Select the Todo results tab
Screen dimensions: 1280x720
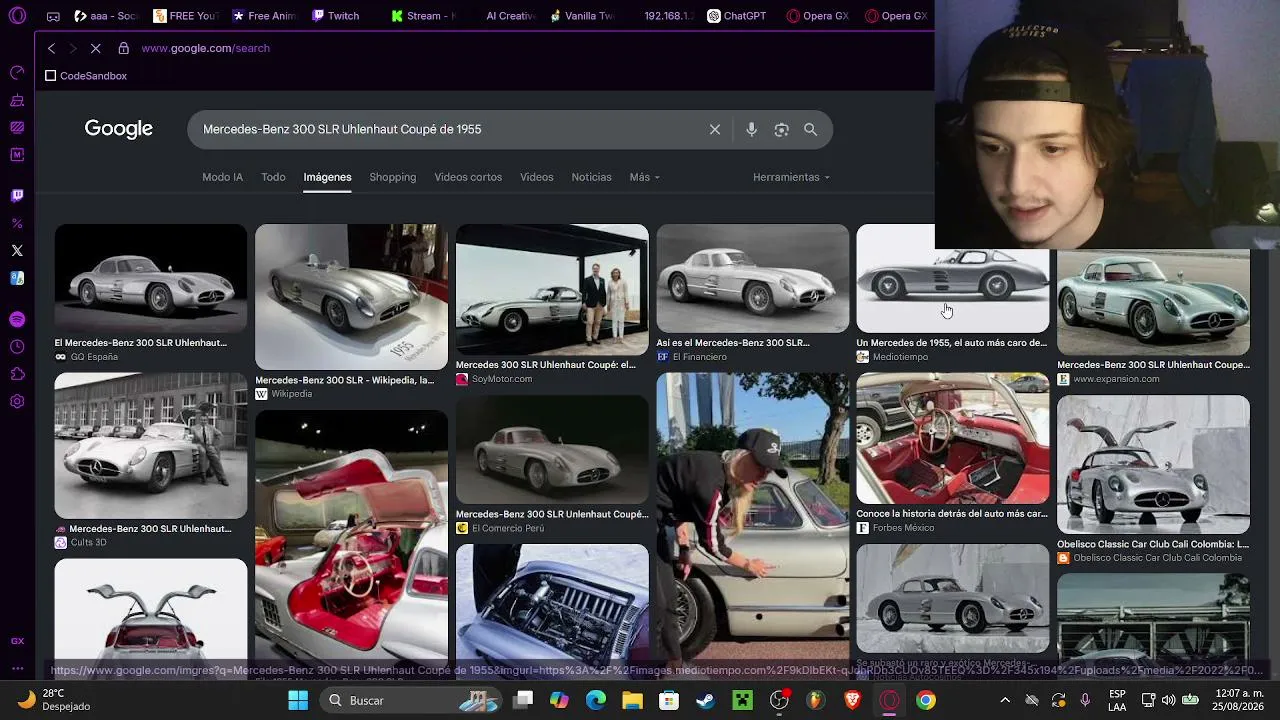pos(273,177)
